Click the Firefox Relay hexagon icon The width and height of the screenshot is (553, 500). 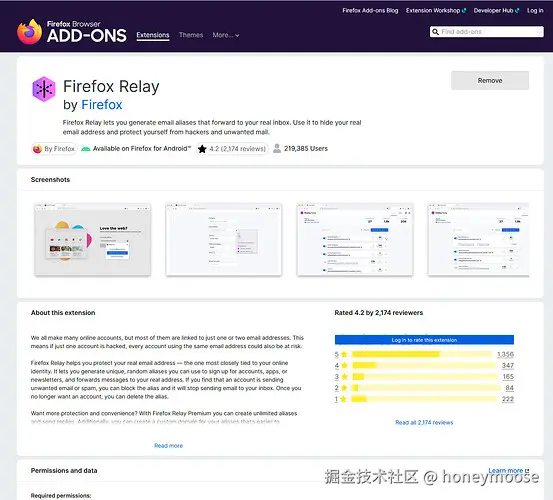44,89
